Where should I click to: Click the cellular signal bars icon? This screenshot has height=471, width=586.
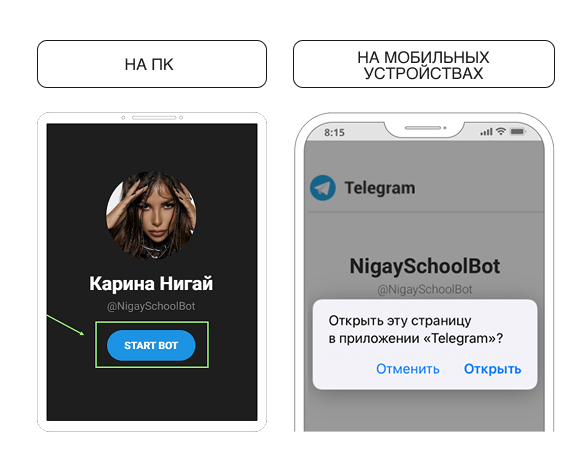(486, 132)
